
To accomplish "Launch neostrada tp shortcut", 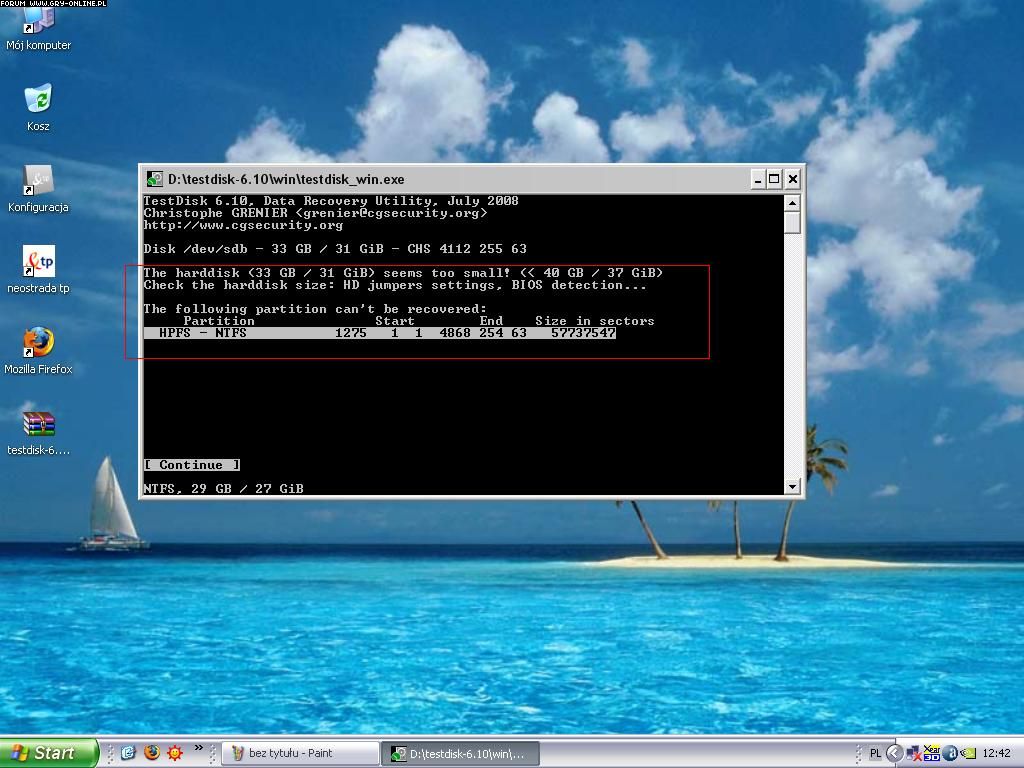I will pyautogui.click(x=38, y=262).
